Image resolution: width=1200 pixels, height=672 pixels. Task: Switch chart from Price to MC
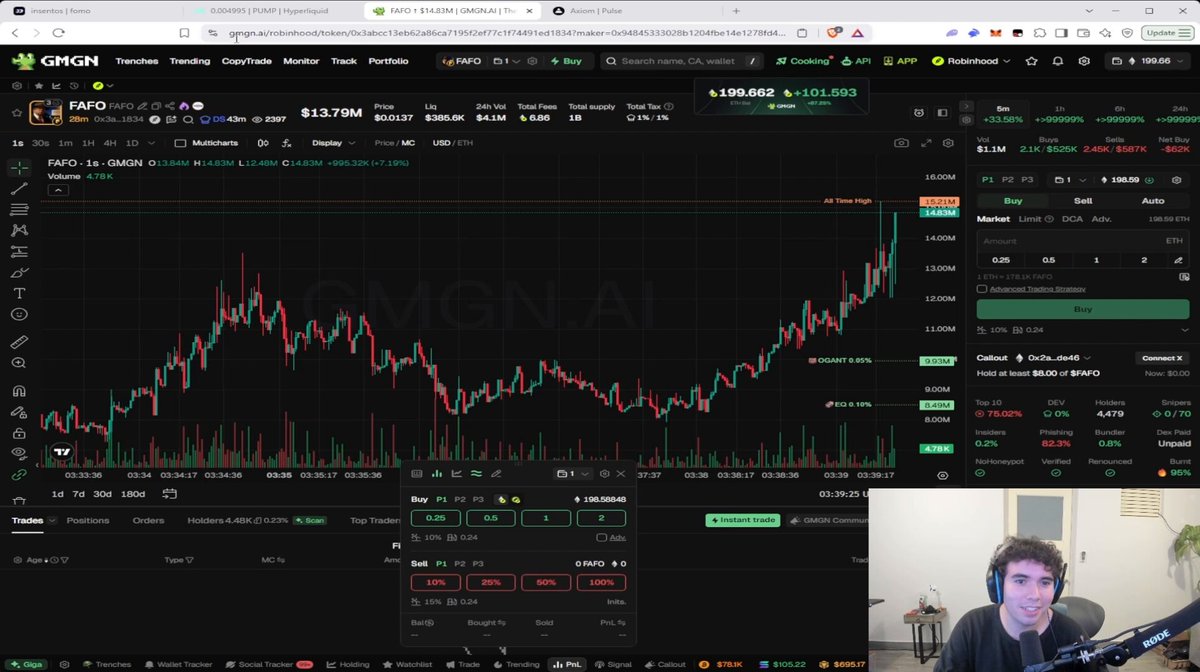tap(408, 143)
